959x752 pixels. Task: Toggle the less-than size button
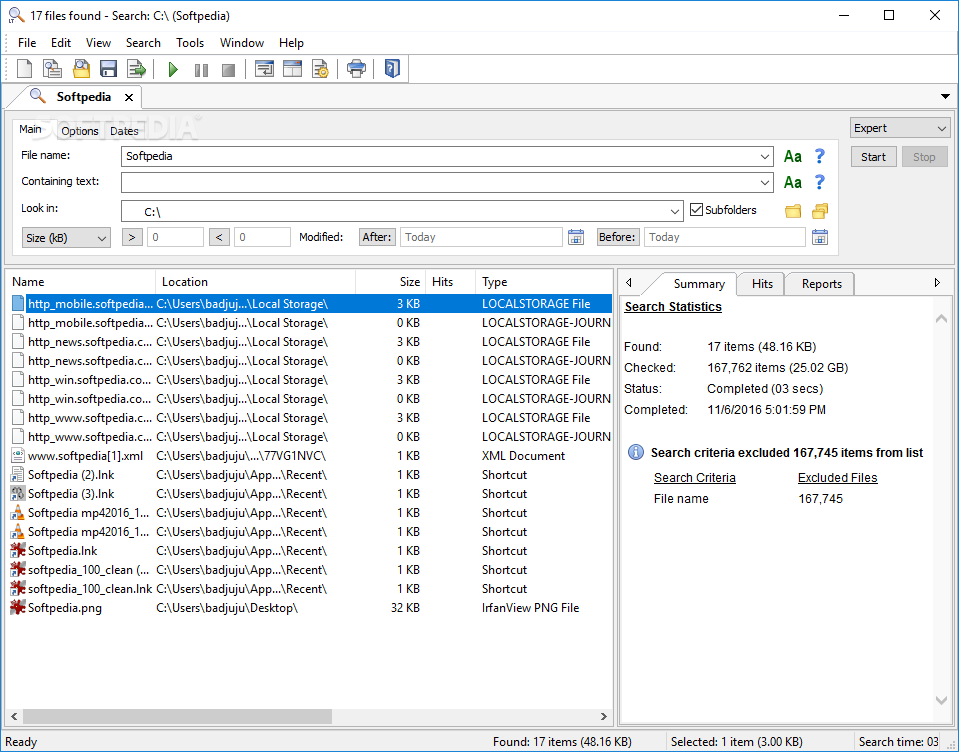[x=219, y=237]
